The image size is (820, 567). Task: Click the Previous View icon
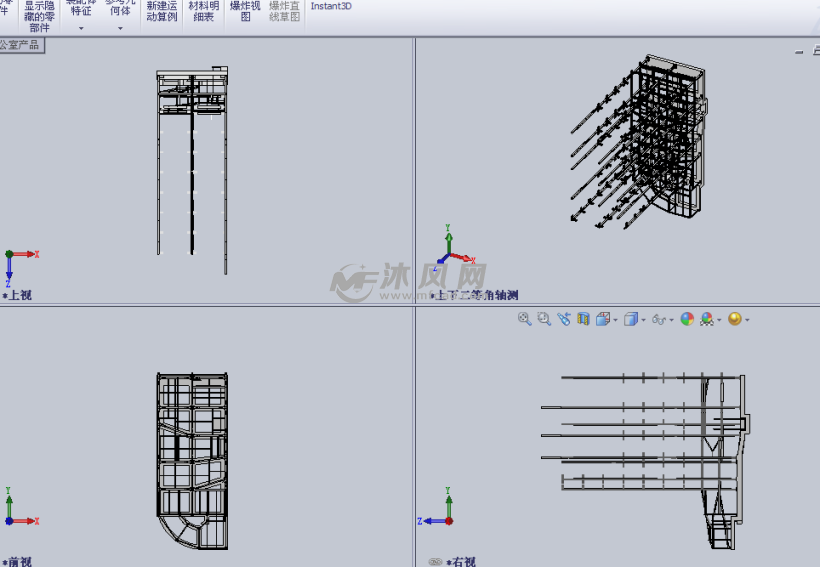564,319
